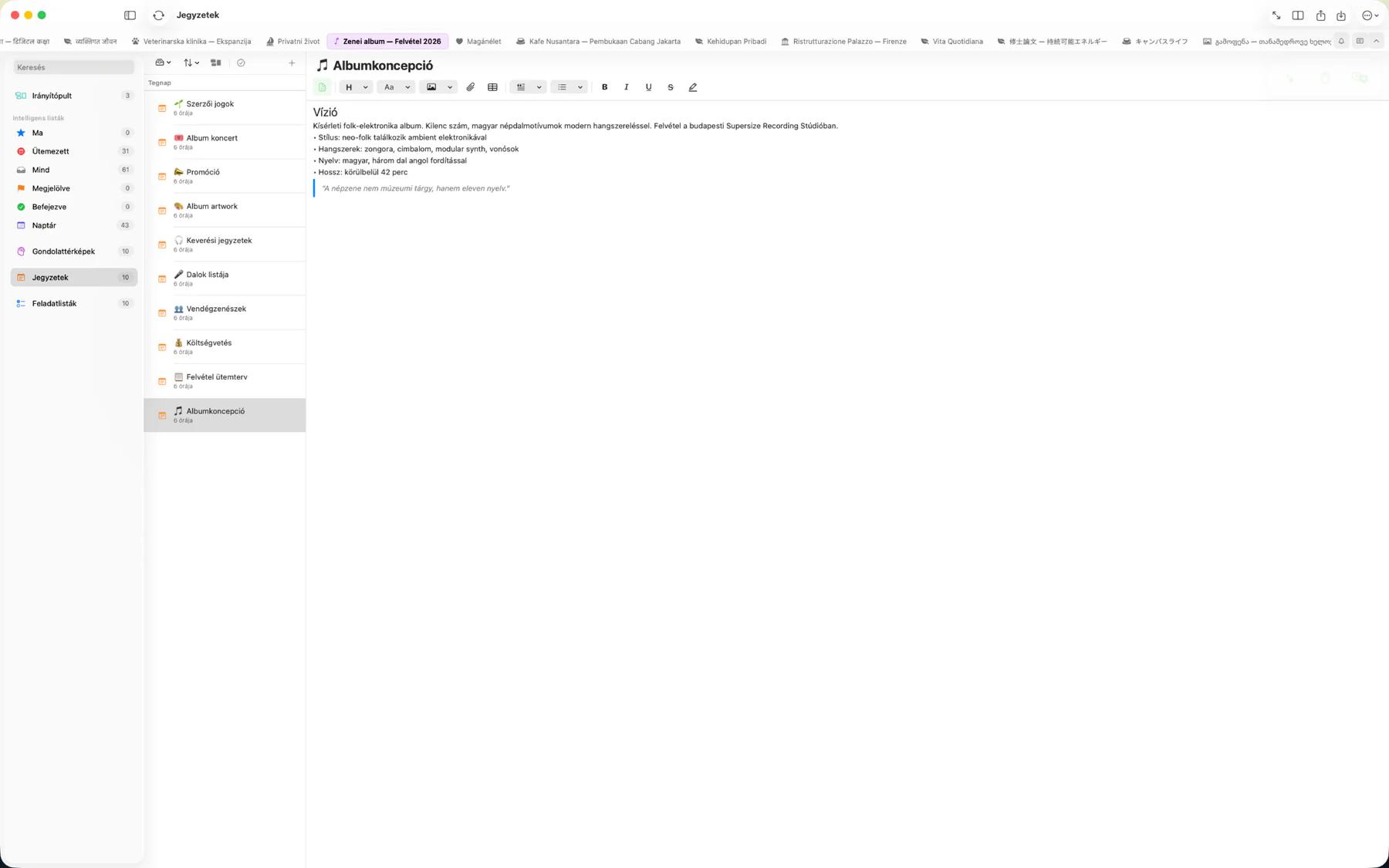Toggle the sidebar panel icon
The width and height of the screenshot is (1389, 868).
point(130,15)
